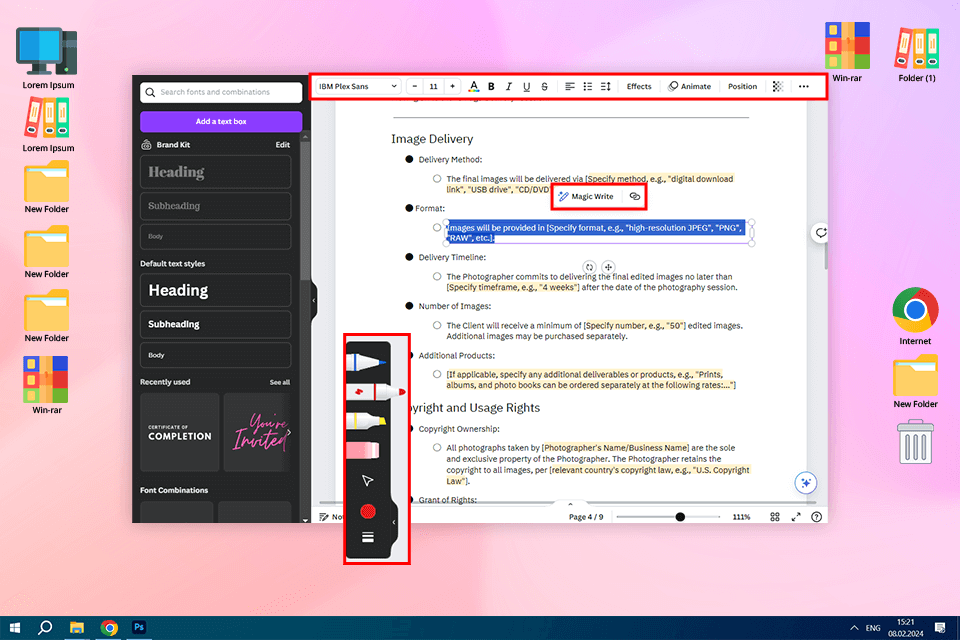This screenshot has width=960, height=640.
Task: Click the zoom slider handle
Action: point(680,517)
